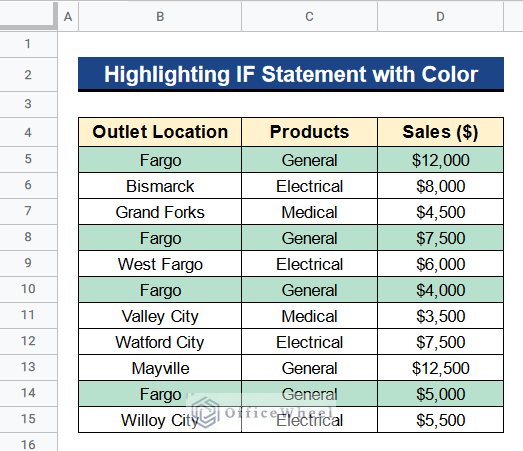Select Electrical in the Watford City row

(x=310, y=342)
